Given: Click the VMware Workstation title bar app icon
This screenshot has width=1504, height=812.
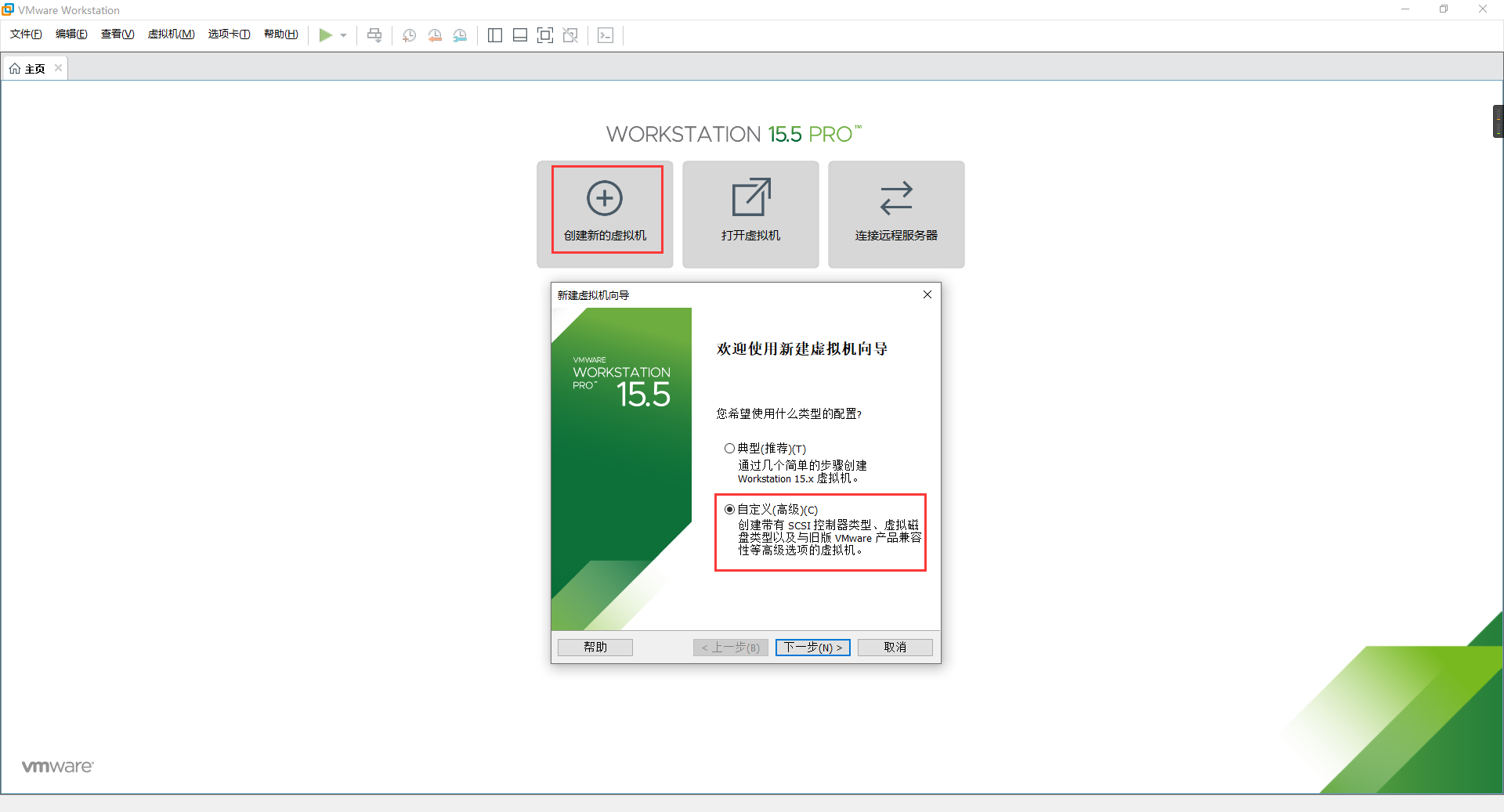Looking at the screenshot, I should pos(8,9).
